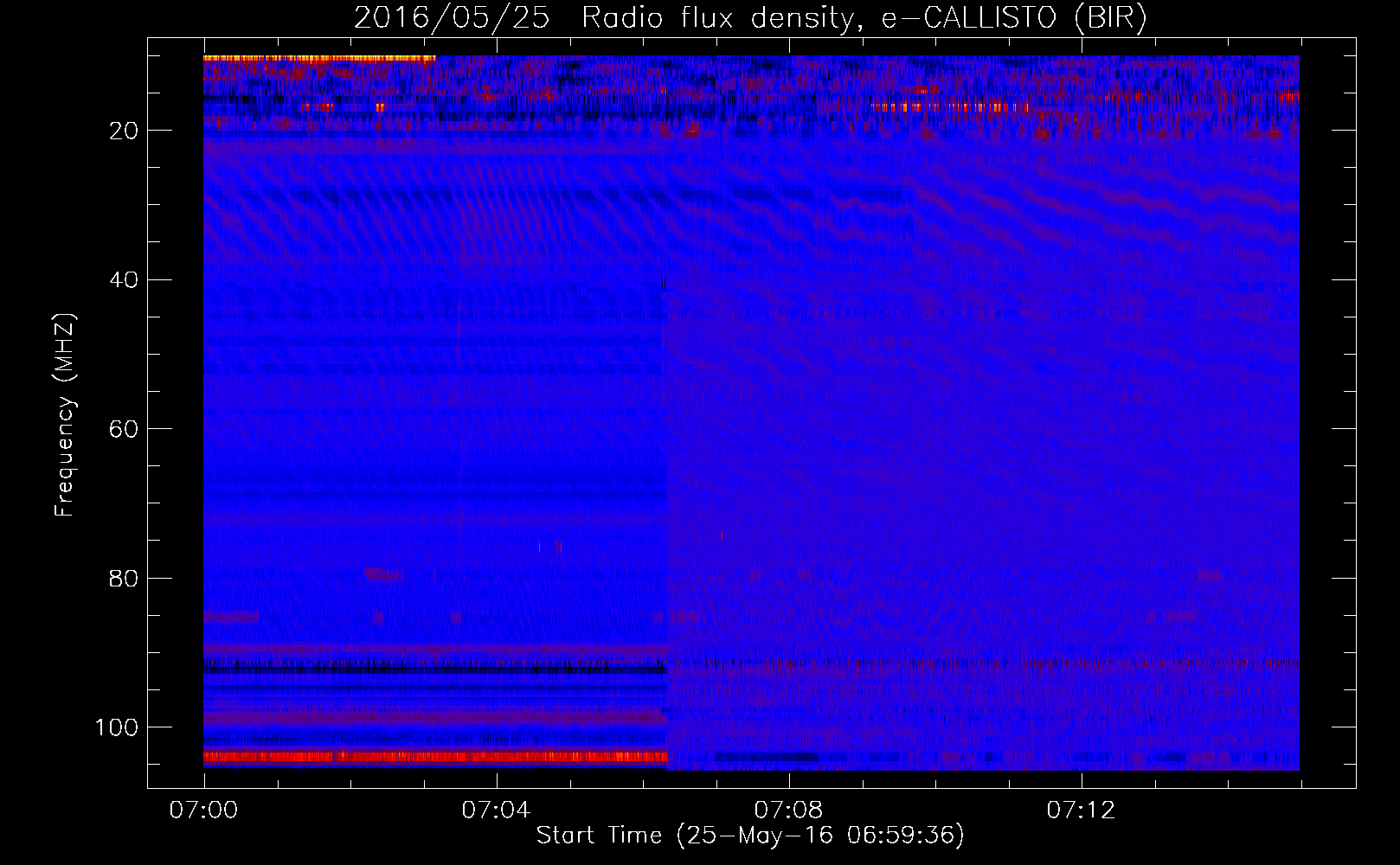Screen dimensions: 1400x865
Task: Click the 07:12 time tick label
Action: (1081, 811)
